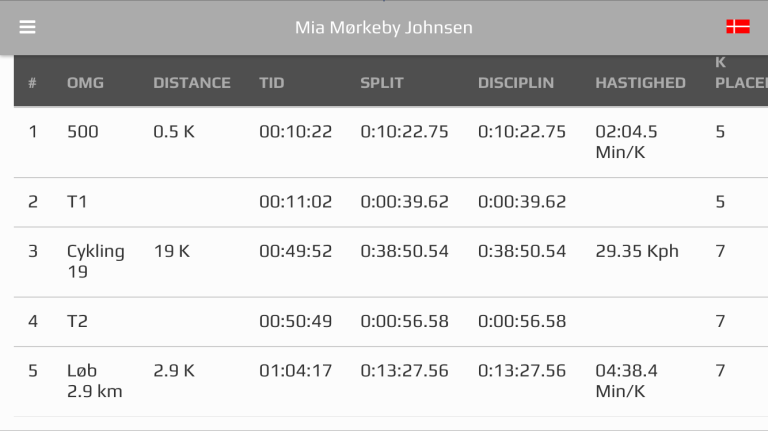This screenshot has width=768, height=431.
Task: Click the 0:38:50.54 split time
Action: pos(404,251)
